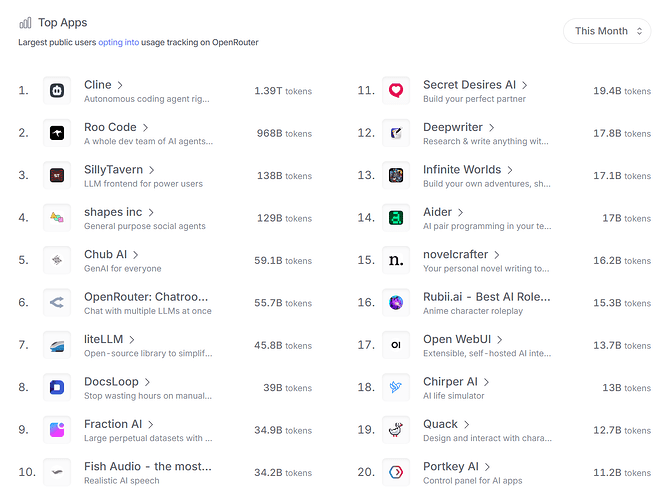Screen dimensions: 672x500
Task: Click the Fish Audio app icon
Action: click(x=57, y=472)
